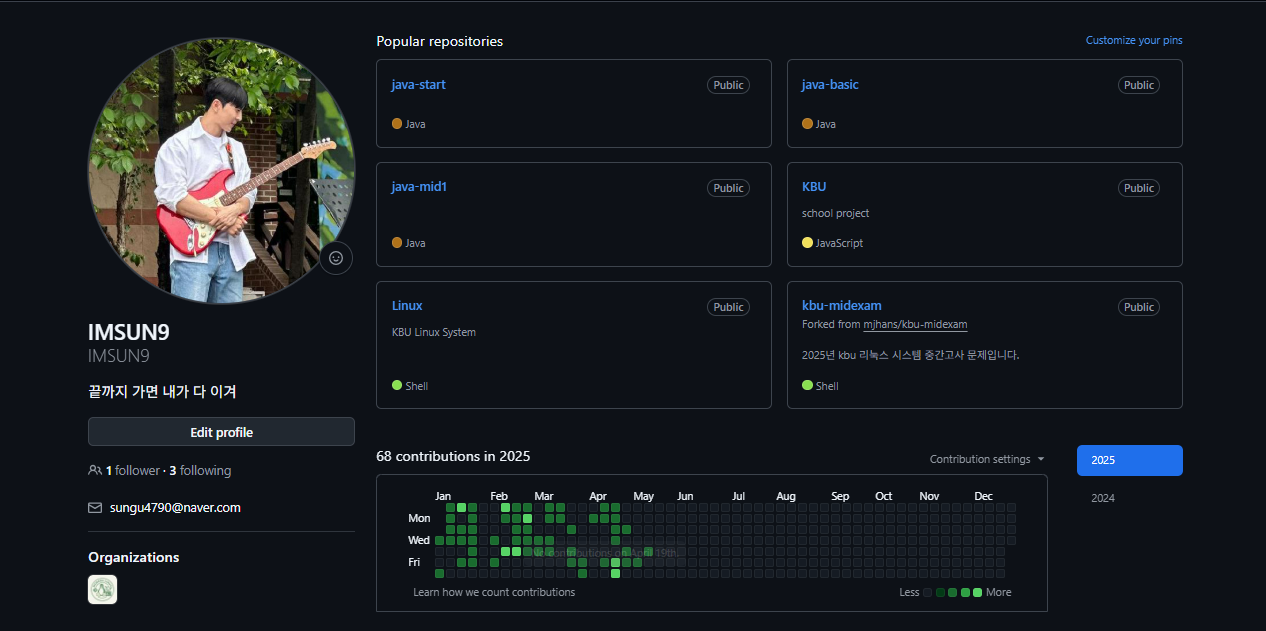This screenshot has width=1266, height=631.
Task: Click the IMSUN9 profile name heading
Action: (129, 333)
